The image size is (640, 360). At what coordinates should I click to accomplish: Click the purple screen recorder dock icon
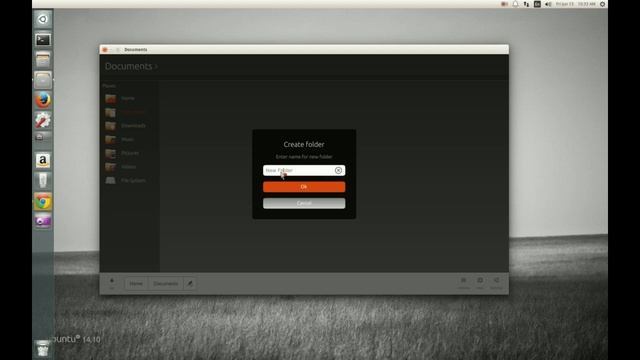tap(43, 221)
